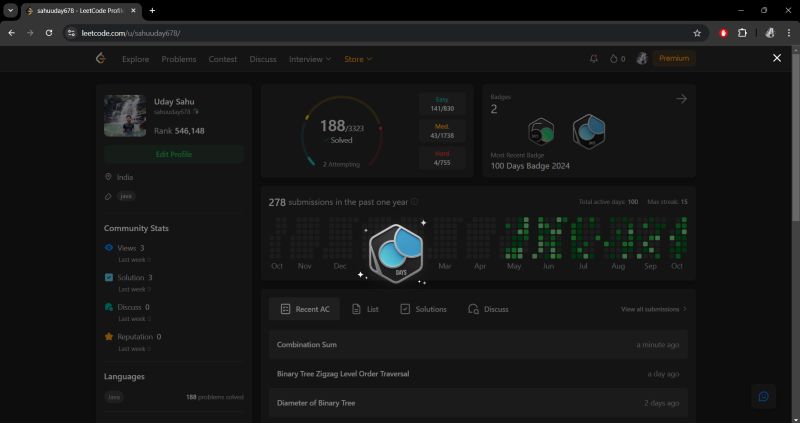Open the Contest page
The width and height of the screenshot is (800, 423).
click(x=222, y=59)
